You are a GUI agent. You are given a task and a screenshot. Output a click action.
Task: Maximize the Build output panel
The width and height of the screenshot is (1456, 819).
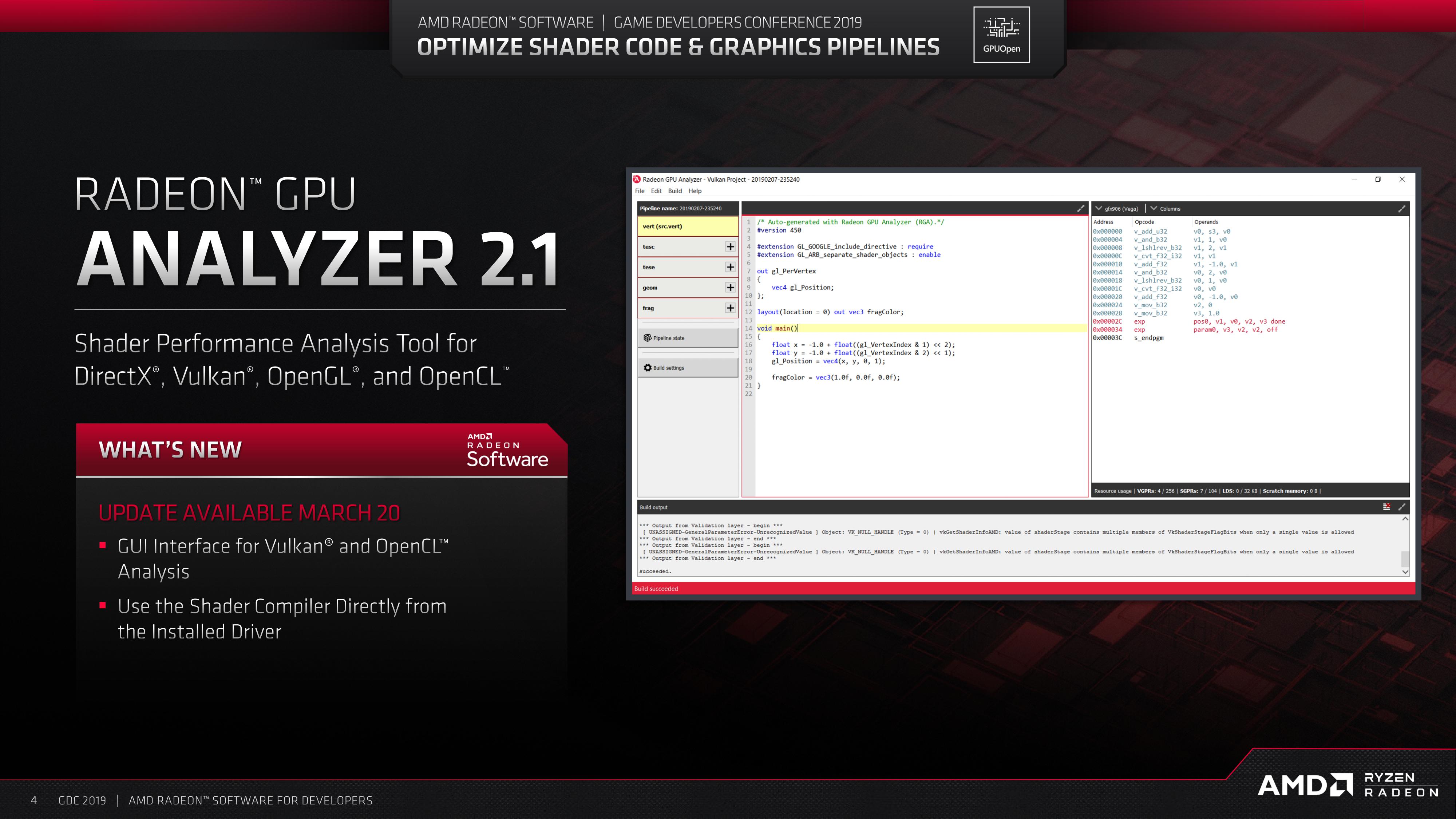click(1402, 507)
